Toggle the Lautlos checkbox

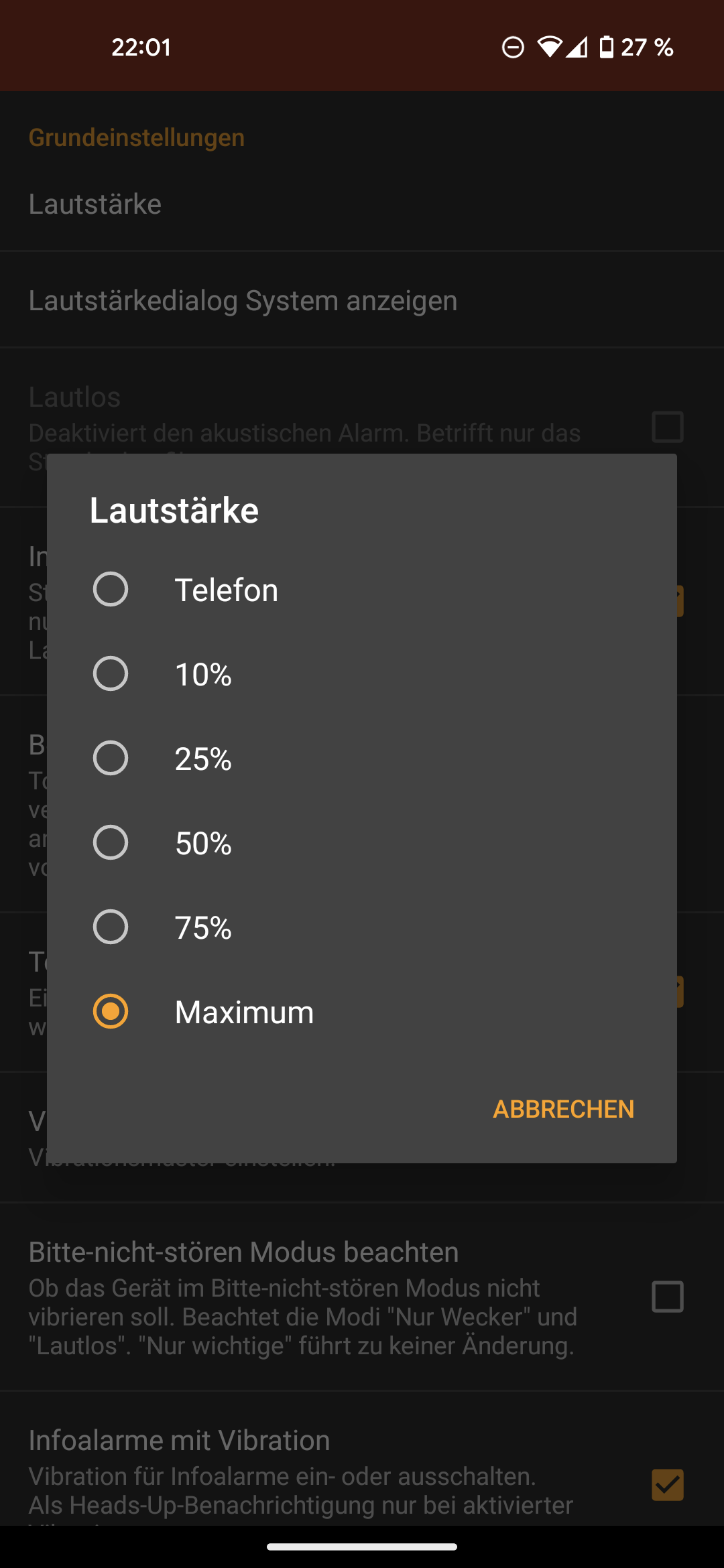(x=668, y=428)
